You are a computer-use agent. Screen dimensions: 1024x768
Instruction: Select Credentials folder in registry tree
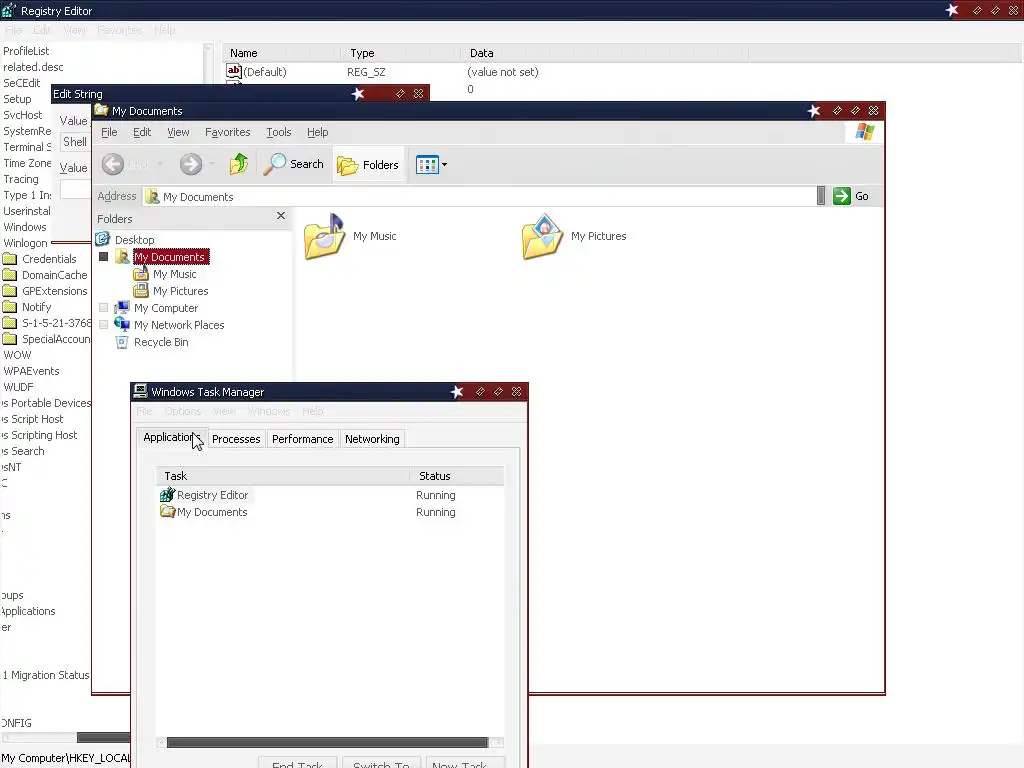pos(49,259)
